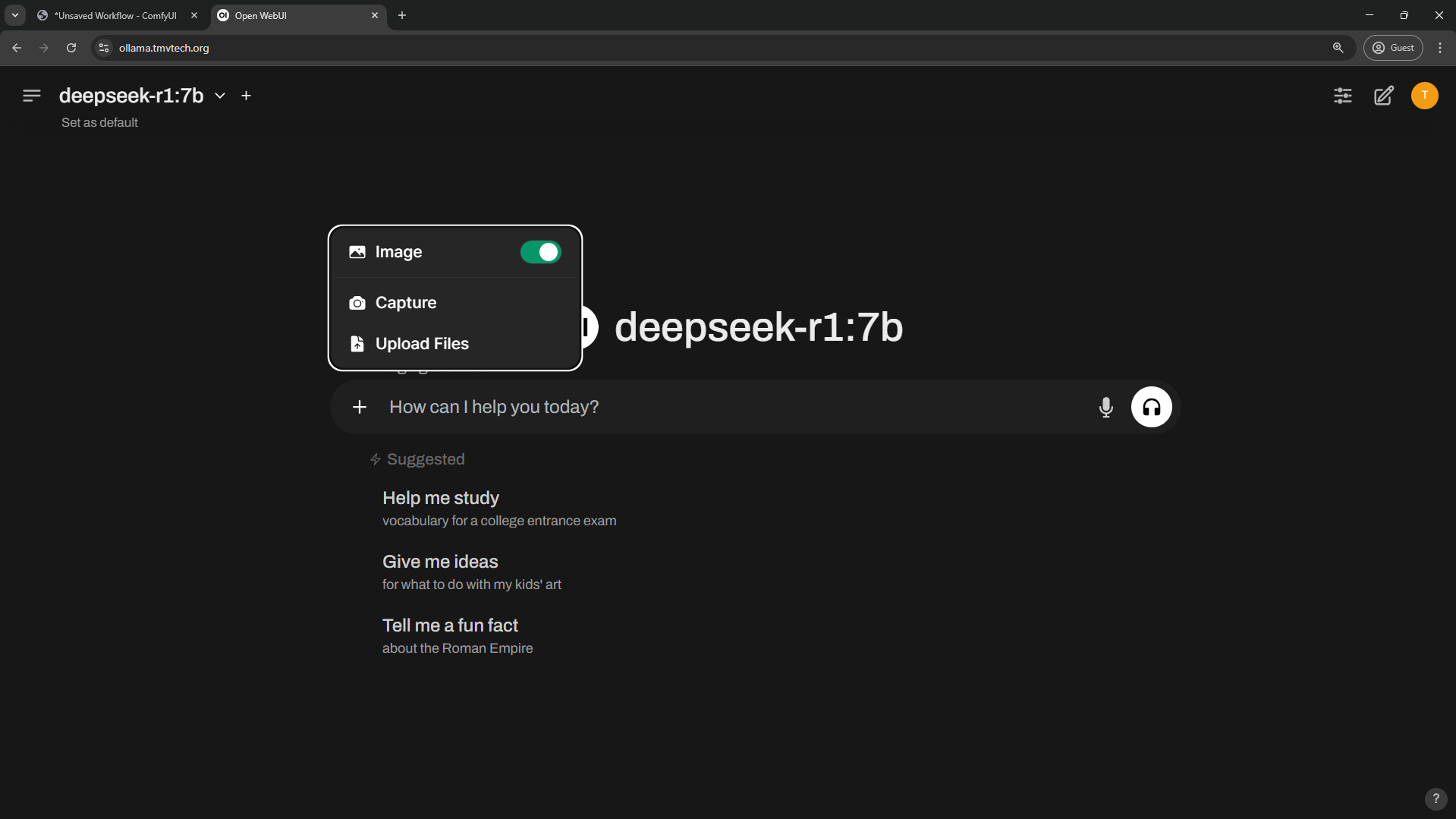1456x819 pixels.
Task: Select the Capture option in the attachment menu
Action: 407,302
